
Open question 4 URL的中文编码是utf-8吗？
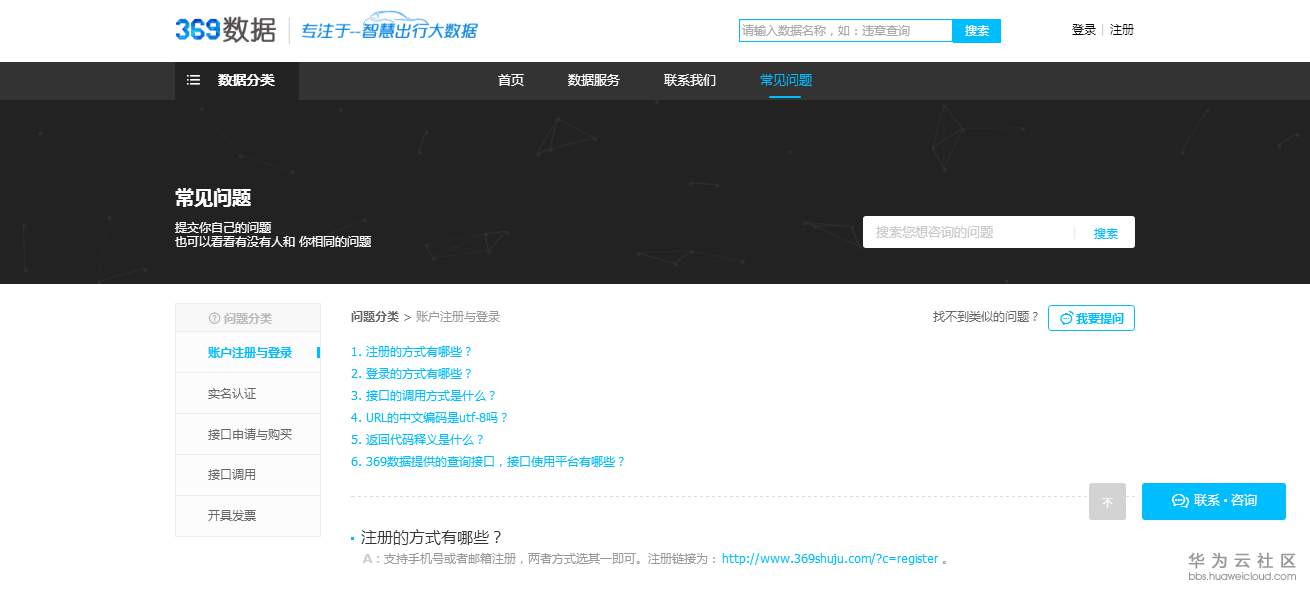point(430,418)
